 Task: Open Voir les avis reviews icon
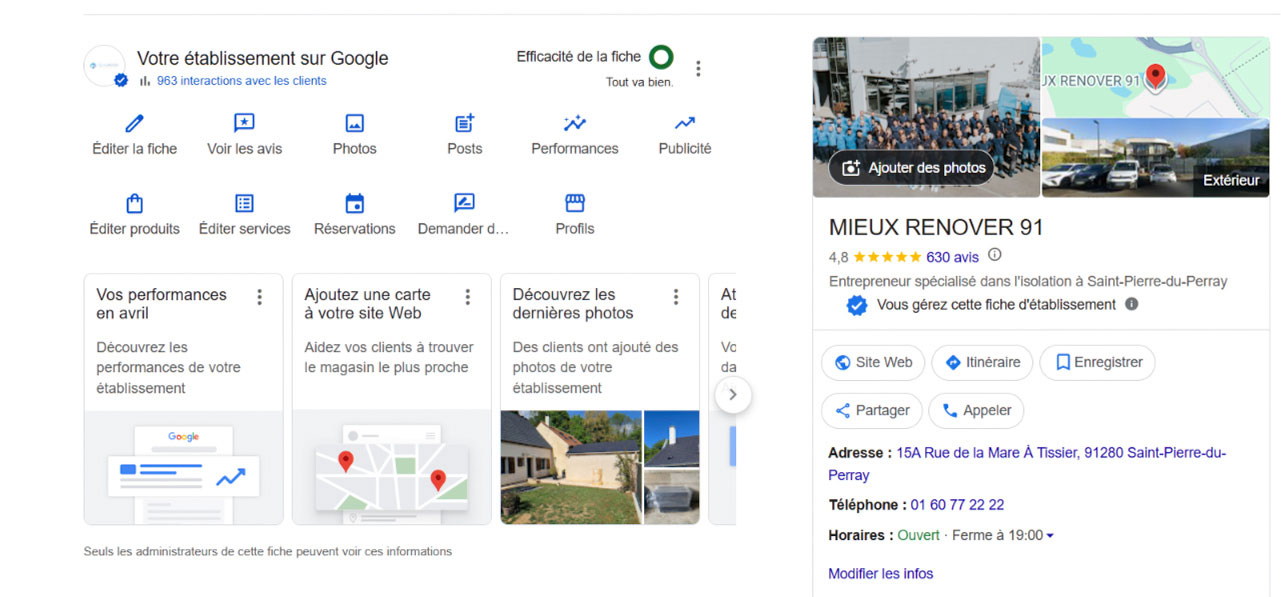[x=244, y=124]
